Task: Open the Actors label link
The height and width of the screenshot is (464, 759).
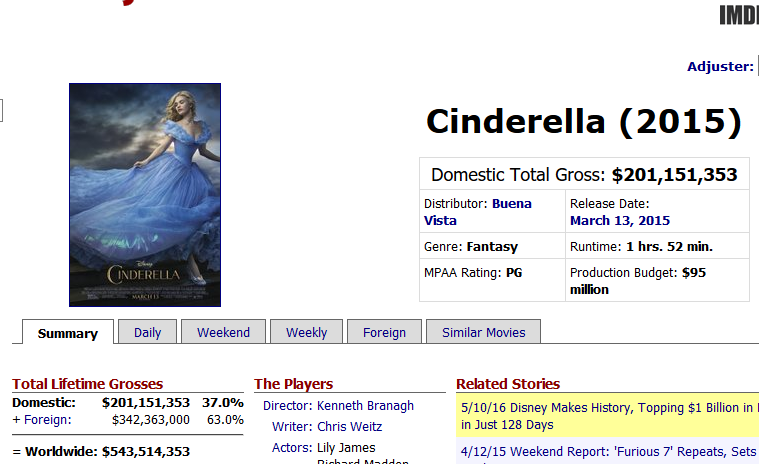Action: click(x=292, y=448)
